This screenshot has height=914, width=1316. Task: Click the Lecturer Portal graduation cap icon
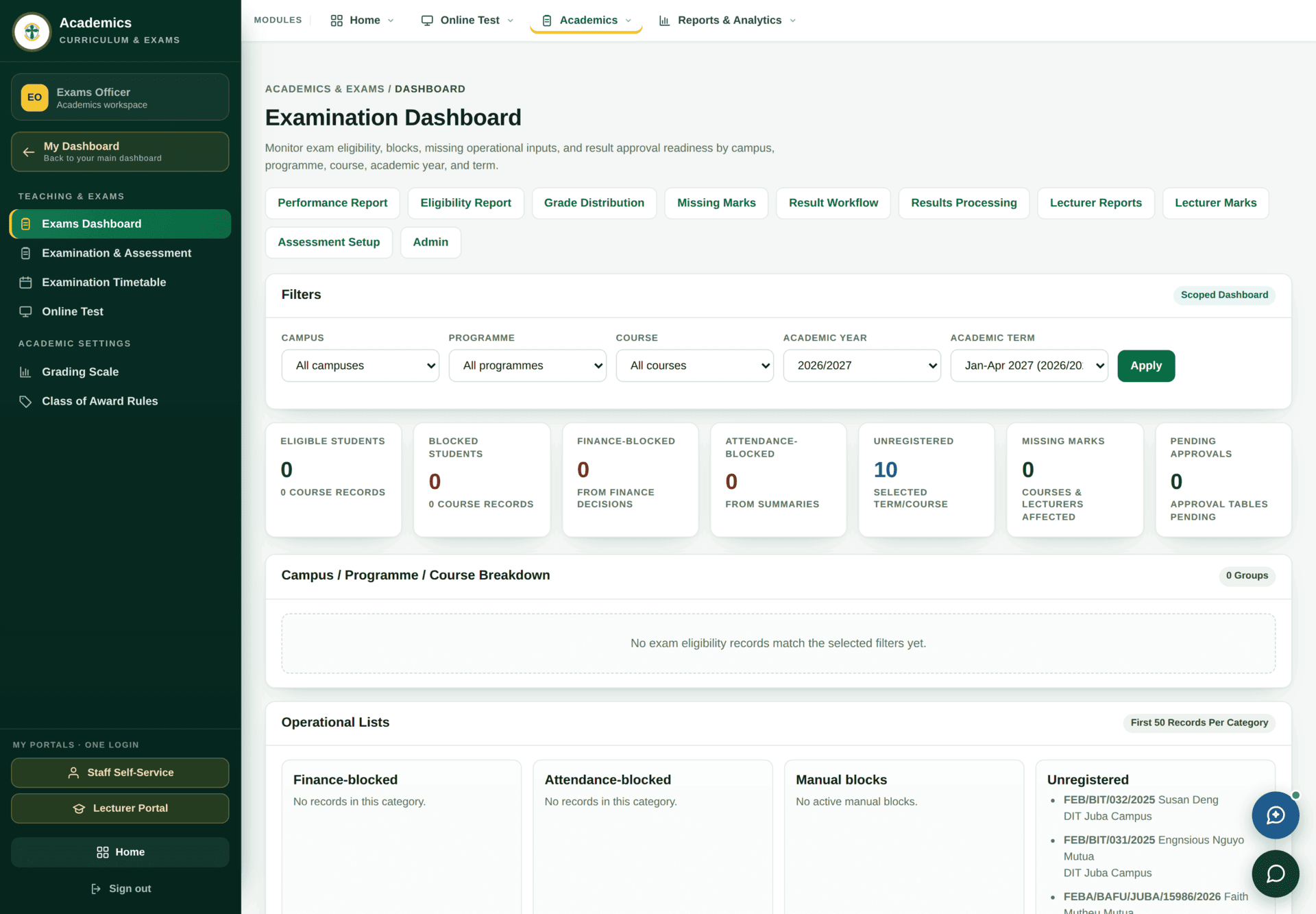point(79,808)
